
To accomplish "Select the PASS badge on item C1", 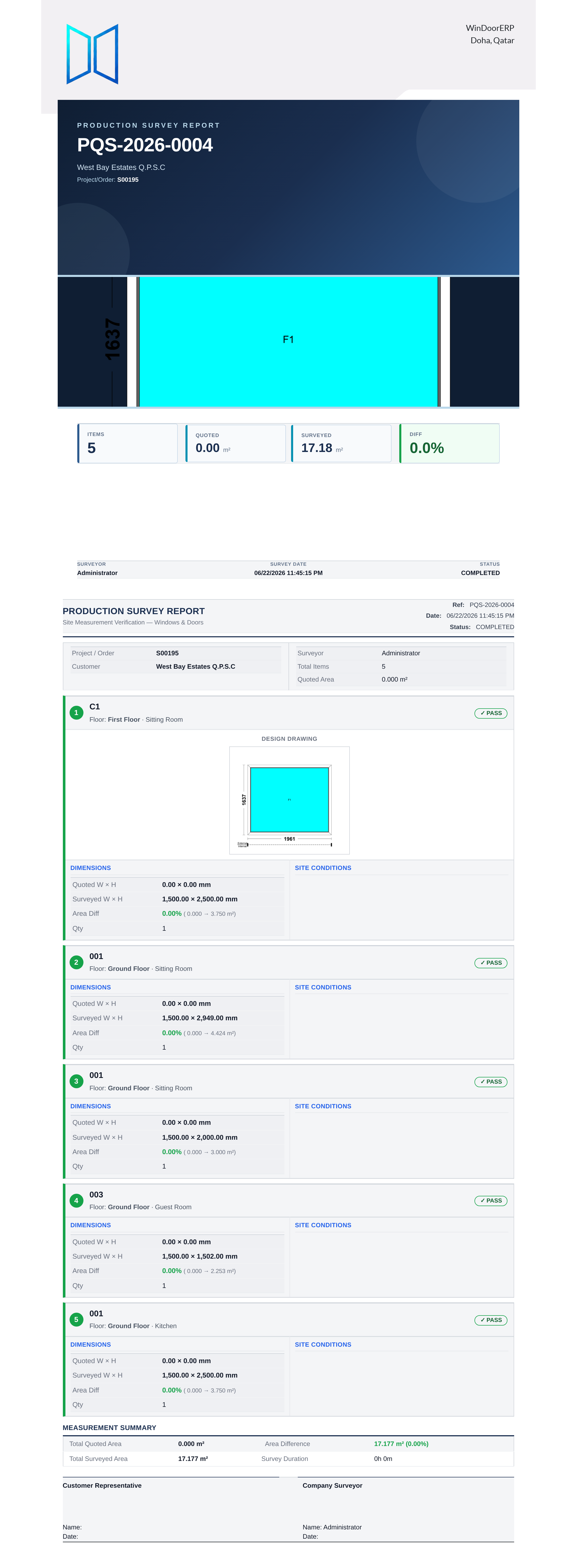I will (490, 713).
